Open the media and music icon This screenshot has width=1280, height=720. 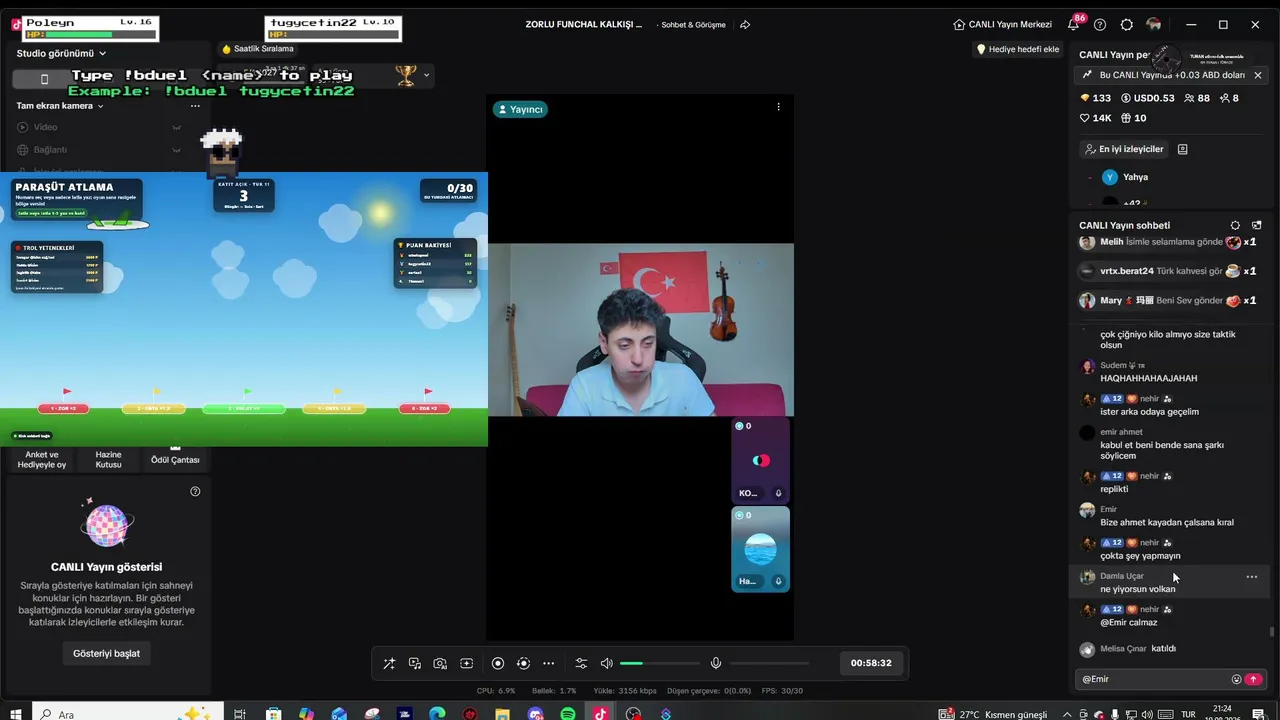[415, 663]
